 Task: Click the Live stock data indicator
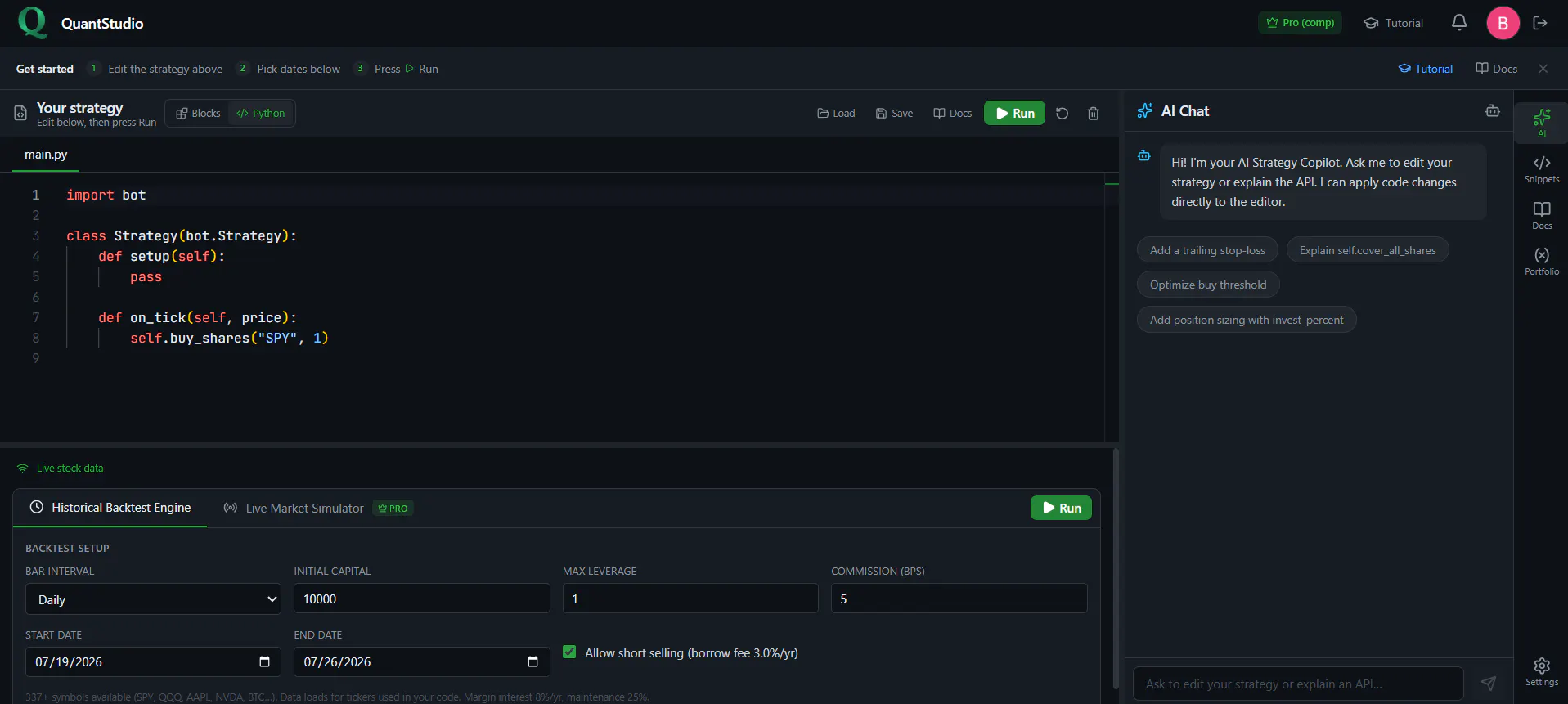point(61,468)
